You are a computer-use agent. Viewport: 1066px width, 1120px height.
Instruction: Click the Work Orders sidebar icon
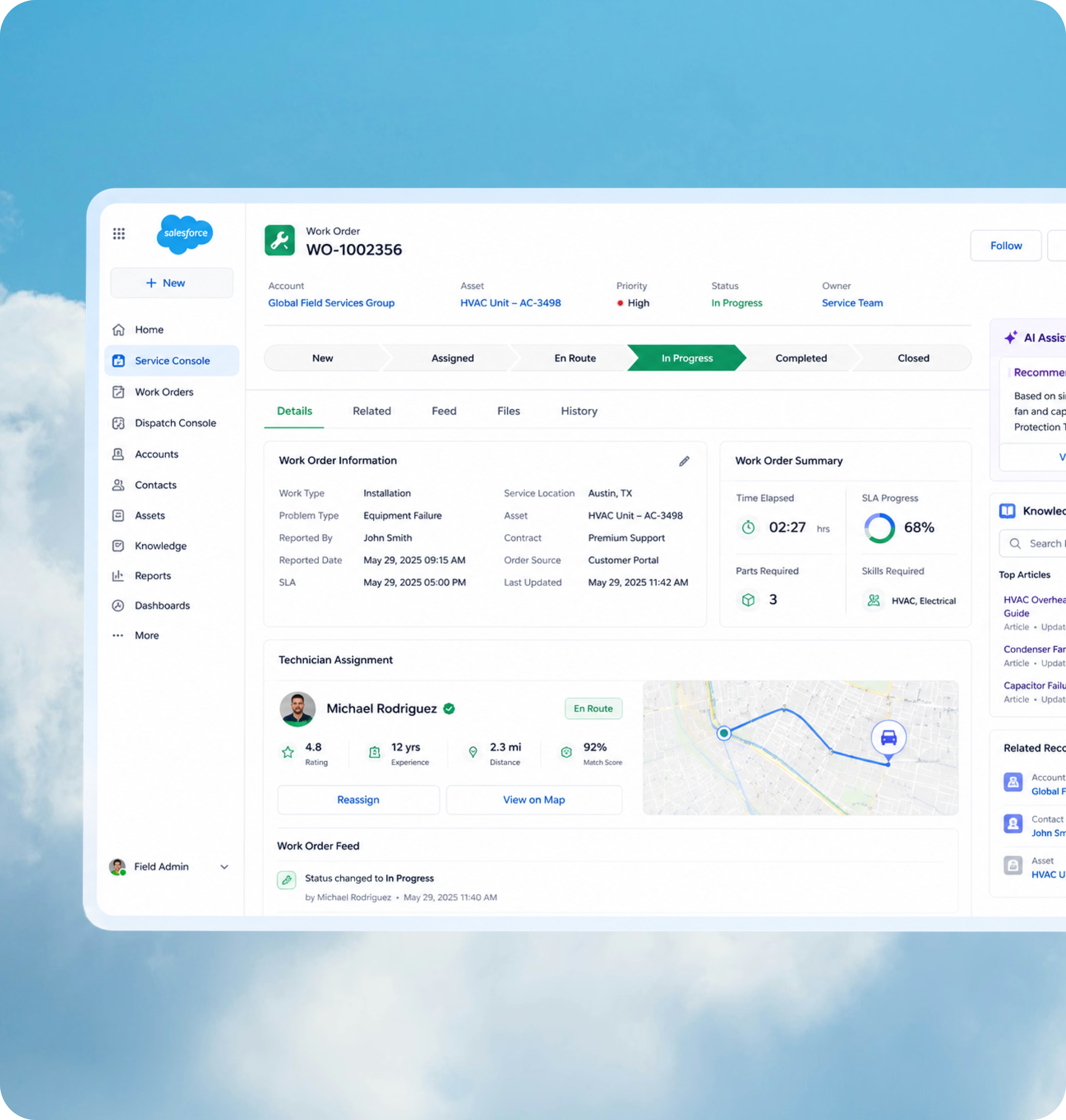tap(118, 392)
